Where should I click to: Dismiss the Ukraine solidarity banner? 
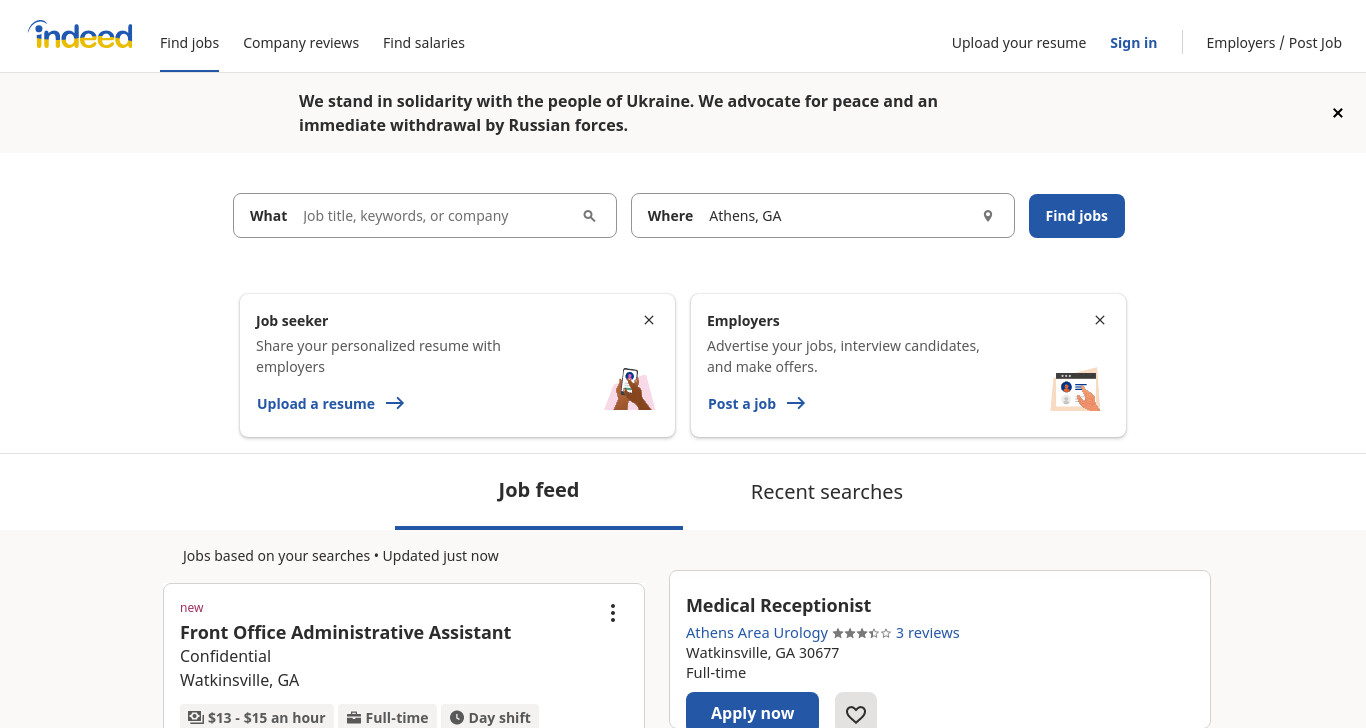point(1337,113)
